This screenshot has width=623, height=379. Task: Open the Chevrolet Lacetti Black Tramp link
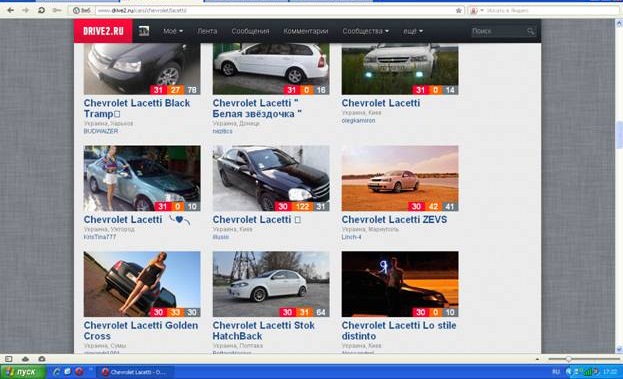pos(137,108)
